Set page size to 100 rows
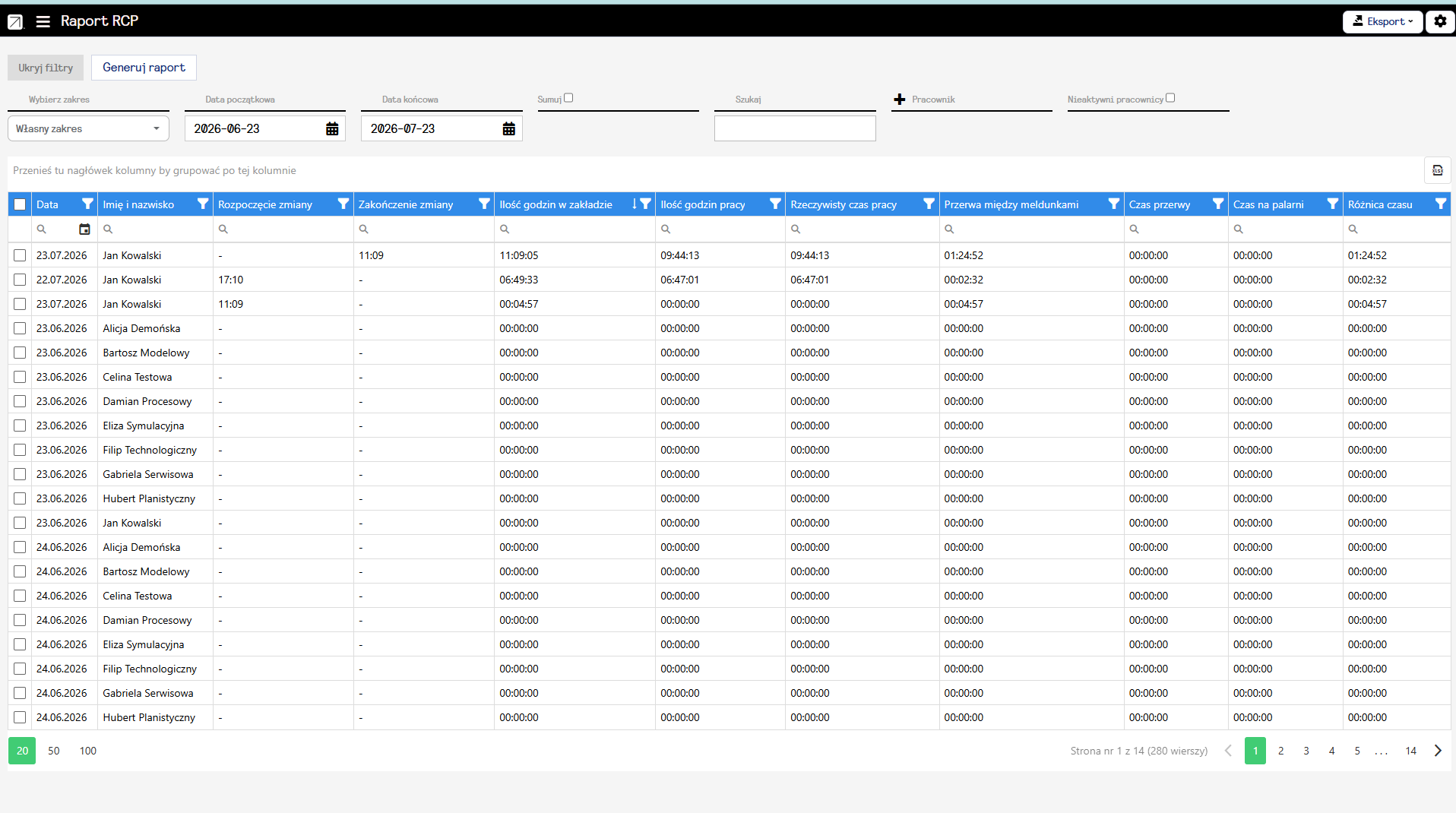1456x813 pixels. click(x=88, y=751)
